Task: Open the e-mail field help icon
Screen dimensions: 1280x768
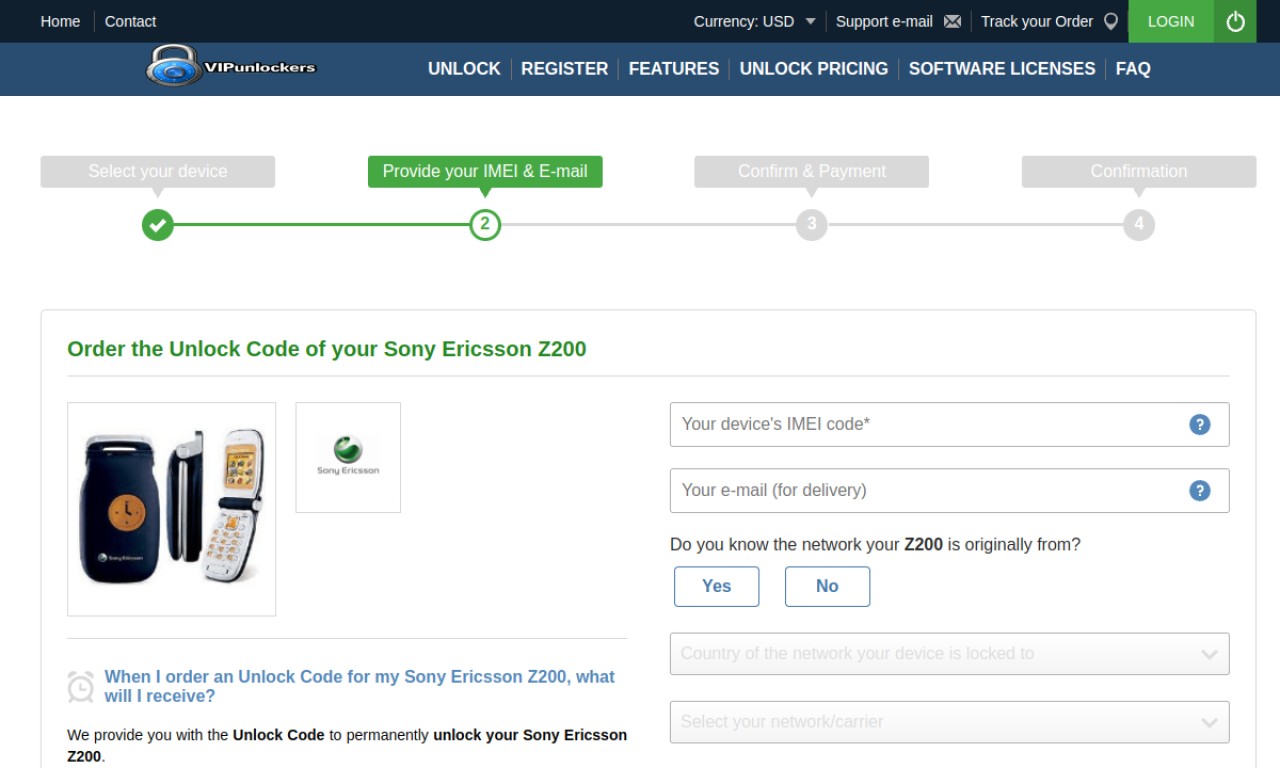Action: pyautogui.click(x=1199, y=490)
